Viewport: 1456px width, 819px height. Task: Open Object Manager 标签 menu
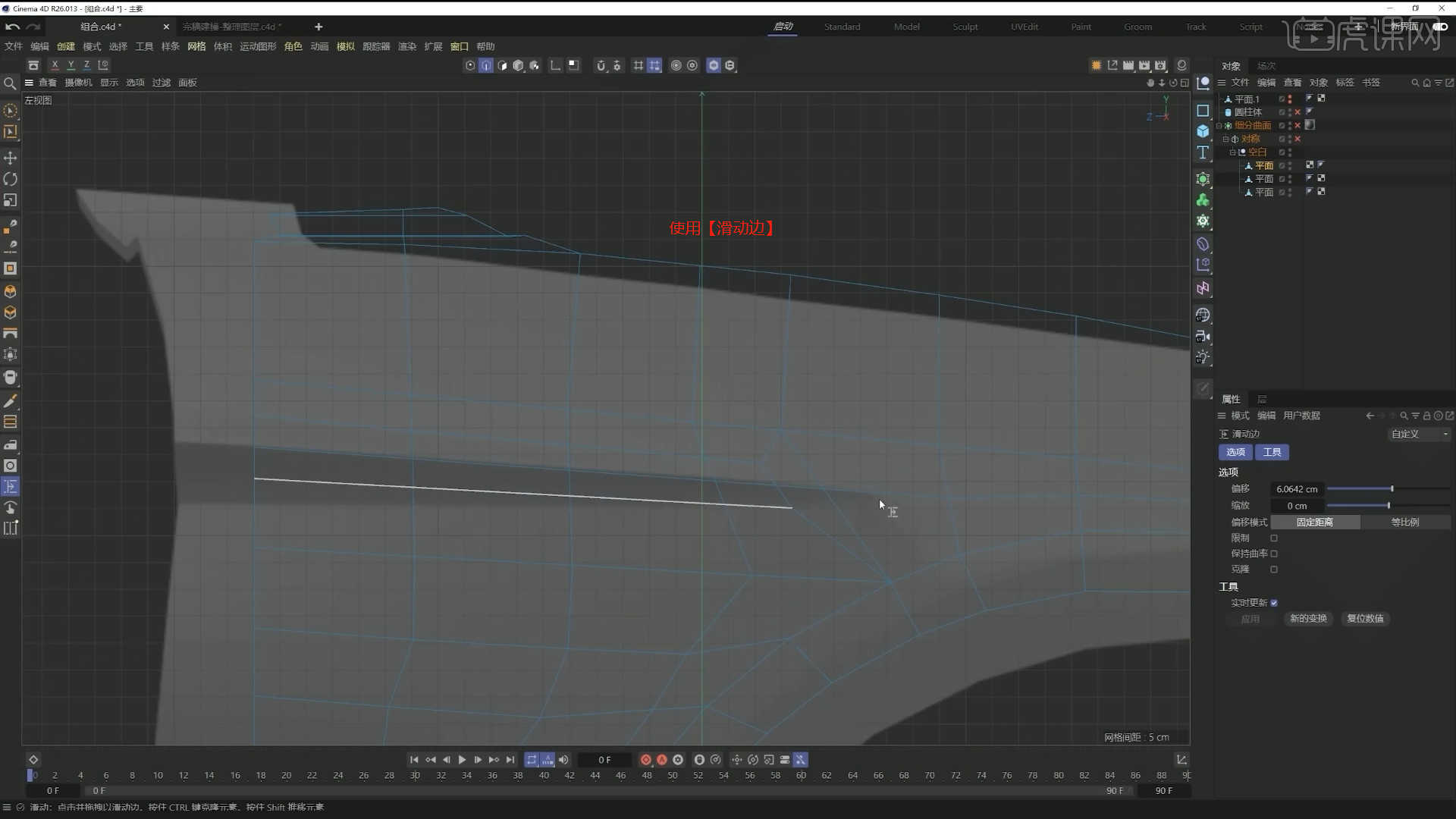coord(1345,83)
